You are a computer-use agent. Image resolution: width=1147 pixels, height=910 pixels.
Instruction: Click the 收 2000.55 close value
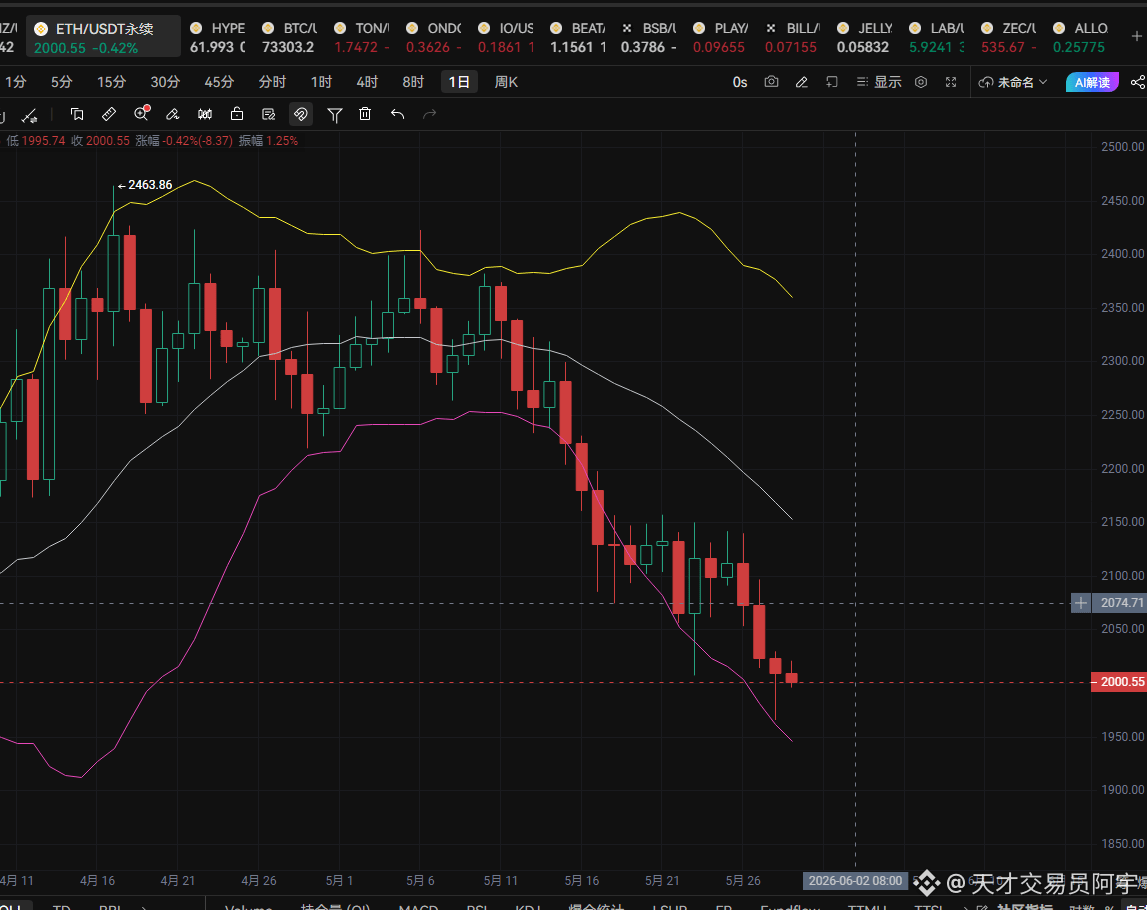(x=100, y=141)
